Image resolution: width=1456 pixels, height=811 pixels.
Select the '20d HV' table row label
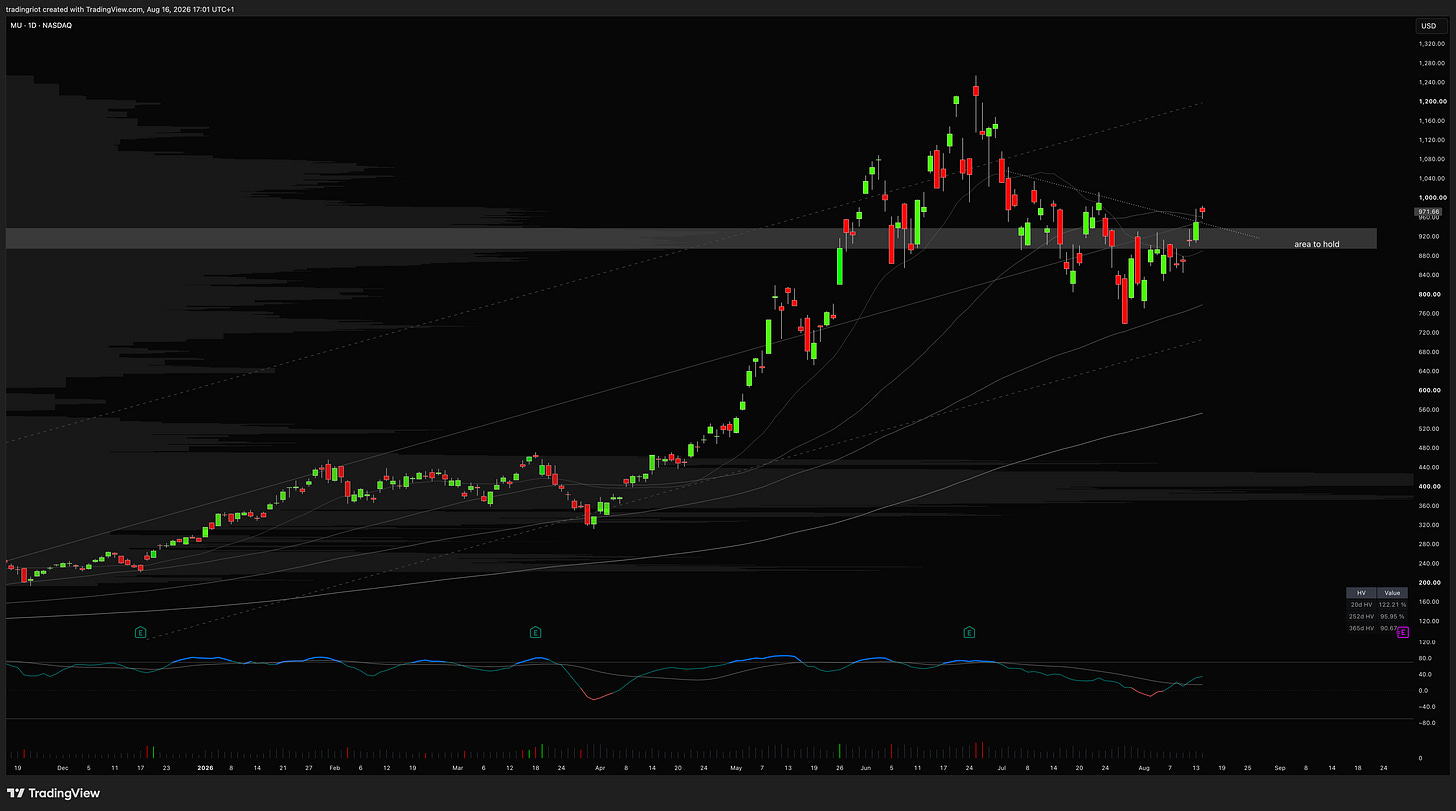tap(1361, 605)
